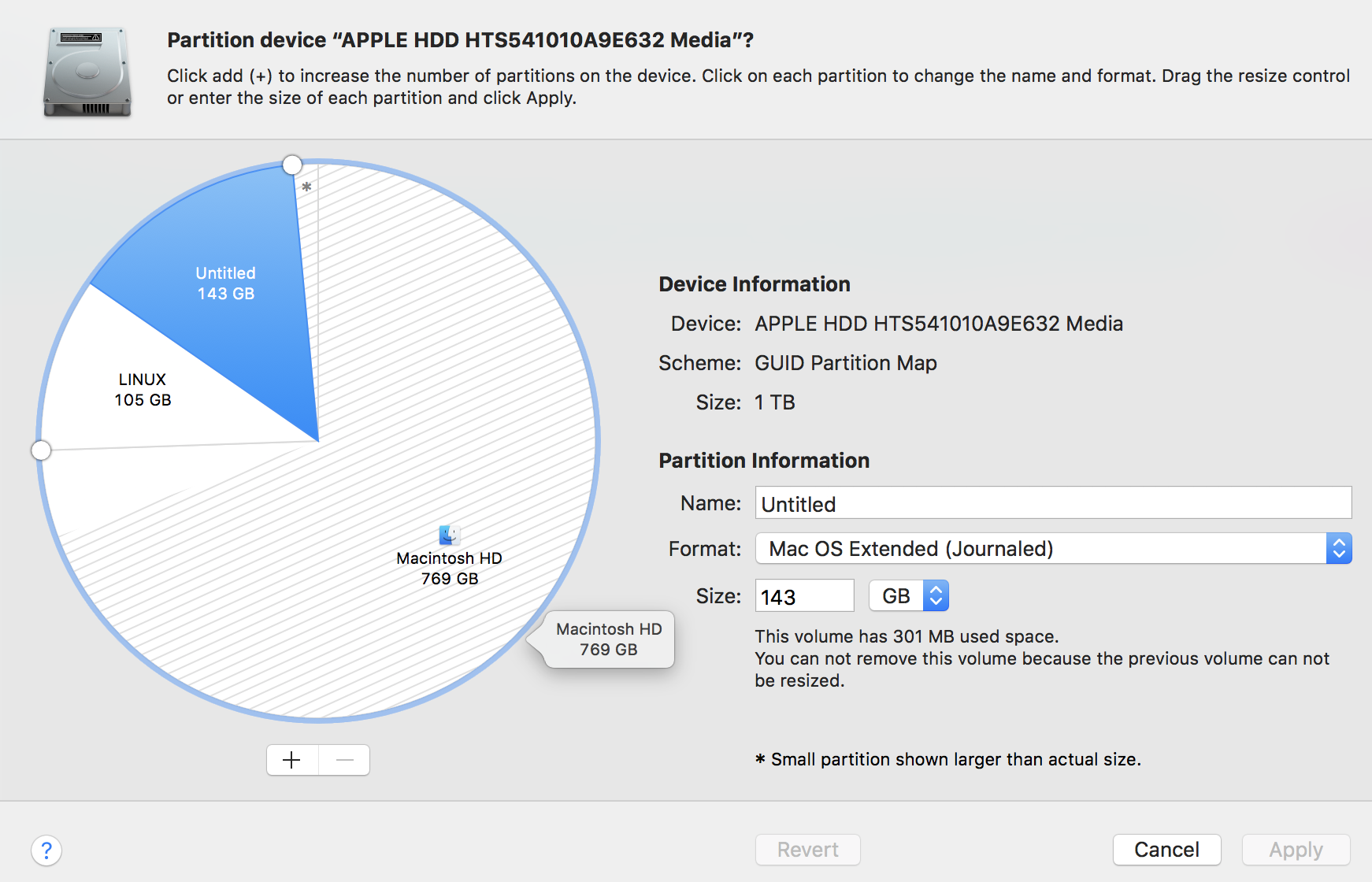
Task: Add a new partition with plus button
Action: pos(292,760)
